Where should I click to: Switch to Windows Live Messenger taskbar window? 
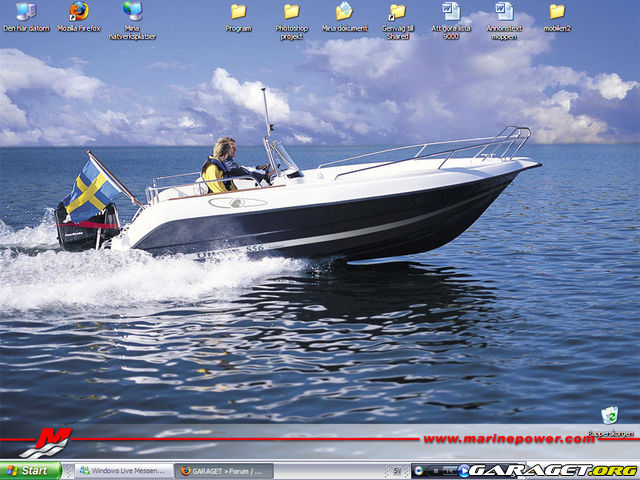tap(120, 470)
